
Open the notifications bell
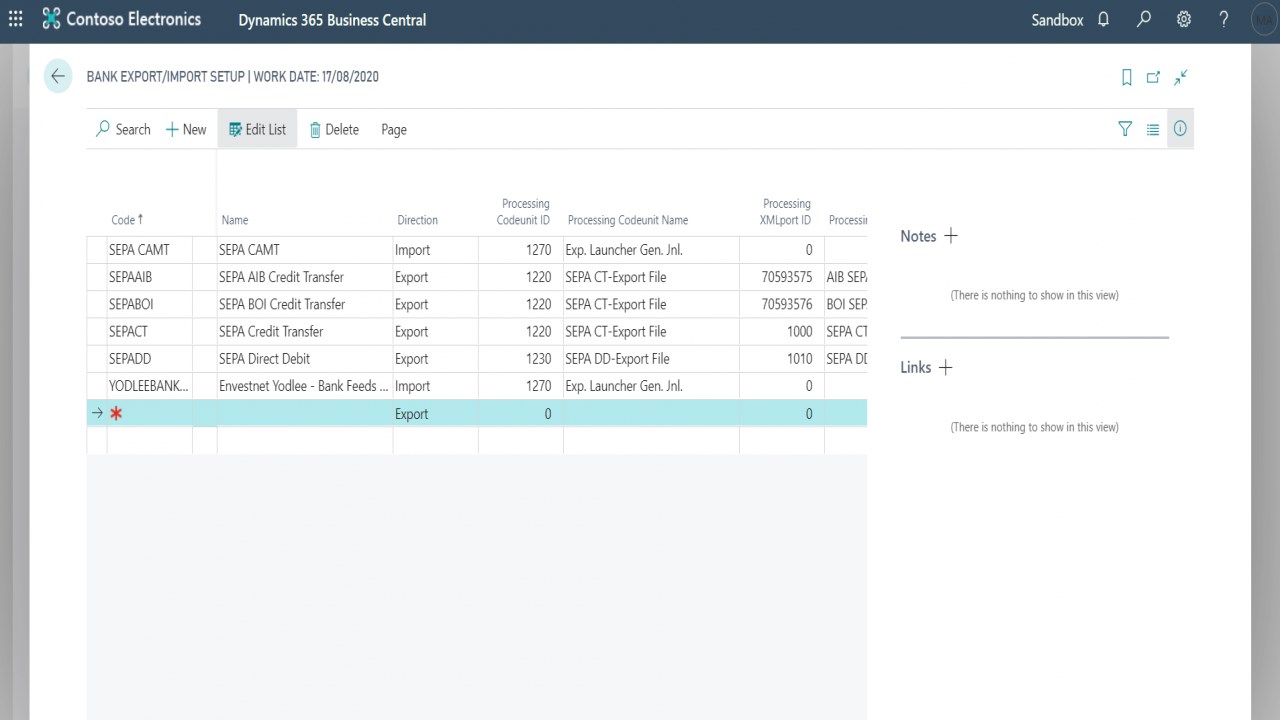1103,19
